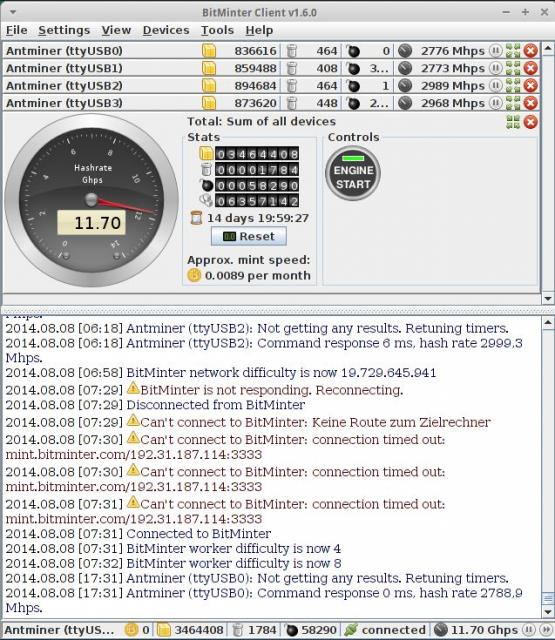Close the Total sum of all devices panel

click(x=531, y=122)
